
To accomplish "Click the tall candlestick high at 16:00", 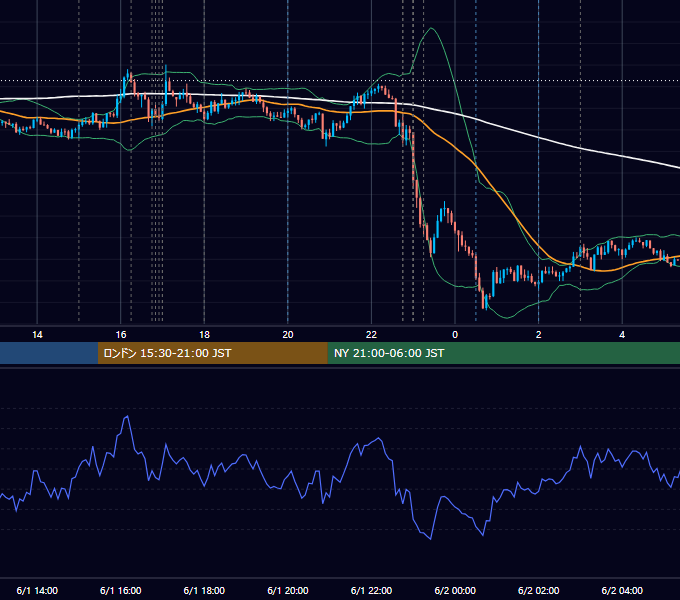I will (x=128, y=75).
